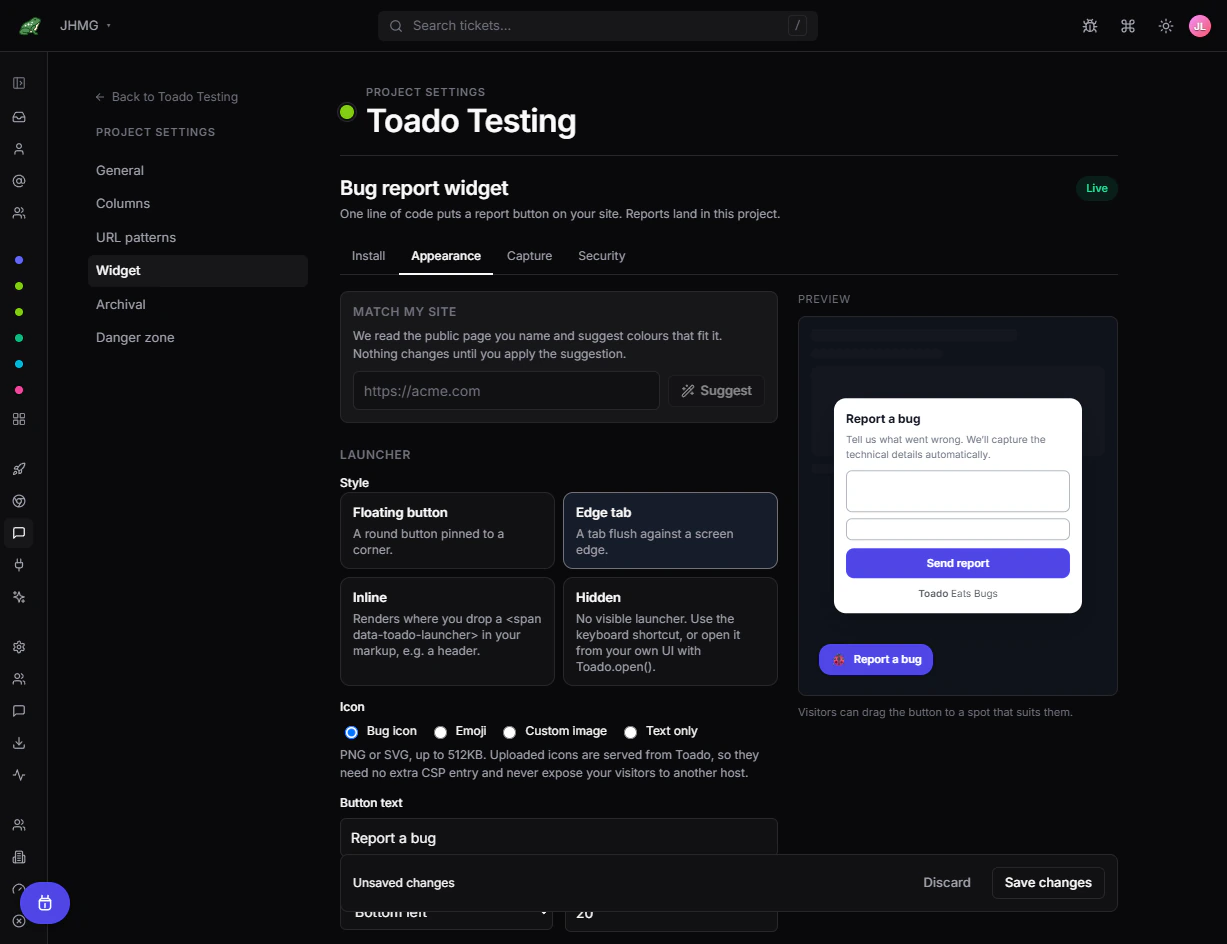Select the Bug icon radio option
Screen dimensions: 1227x944
351,732
